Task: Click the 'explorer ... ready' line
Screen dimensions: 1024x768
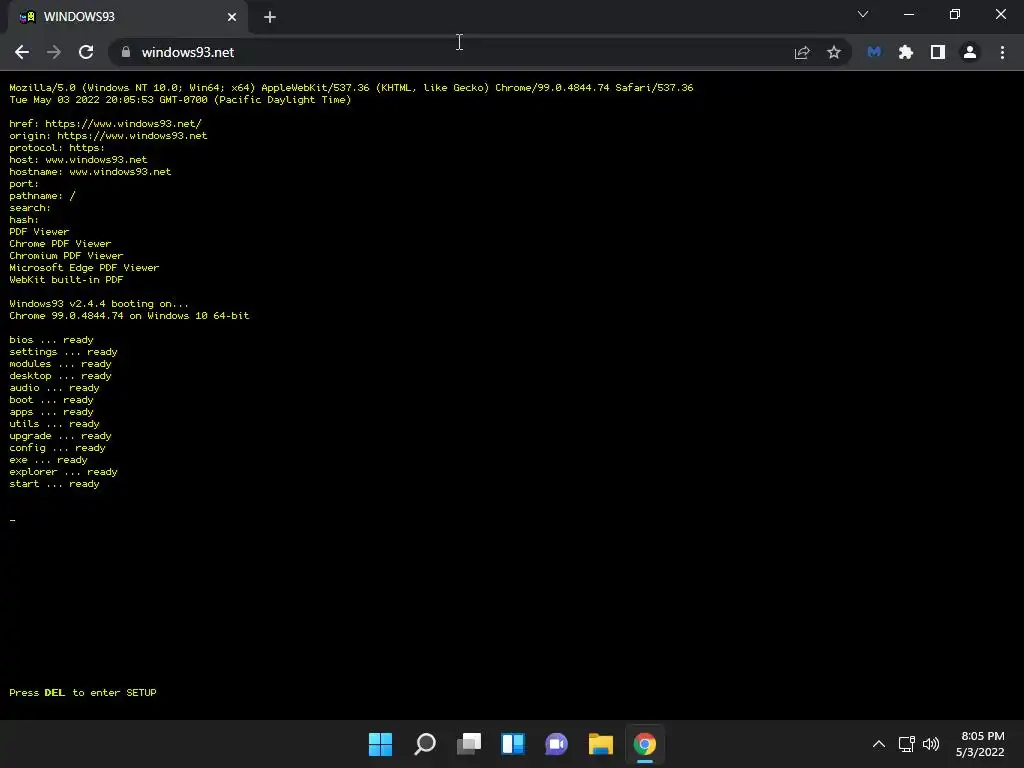Action: 63,472
